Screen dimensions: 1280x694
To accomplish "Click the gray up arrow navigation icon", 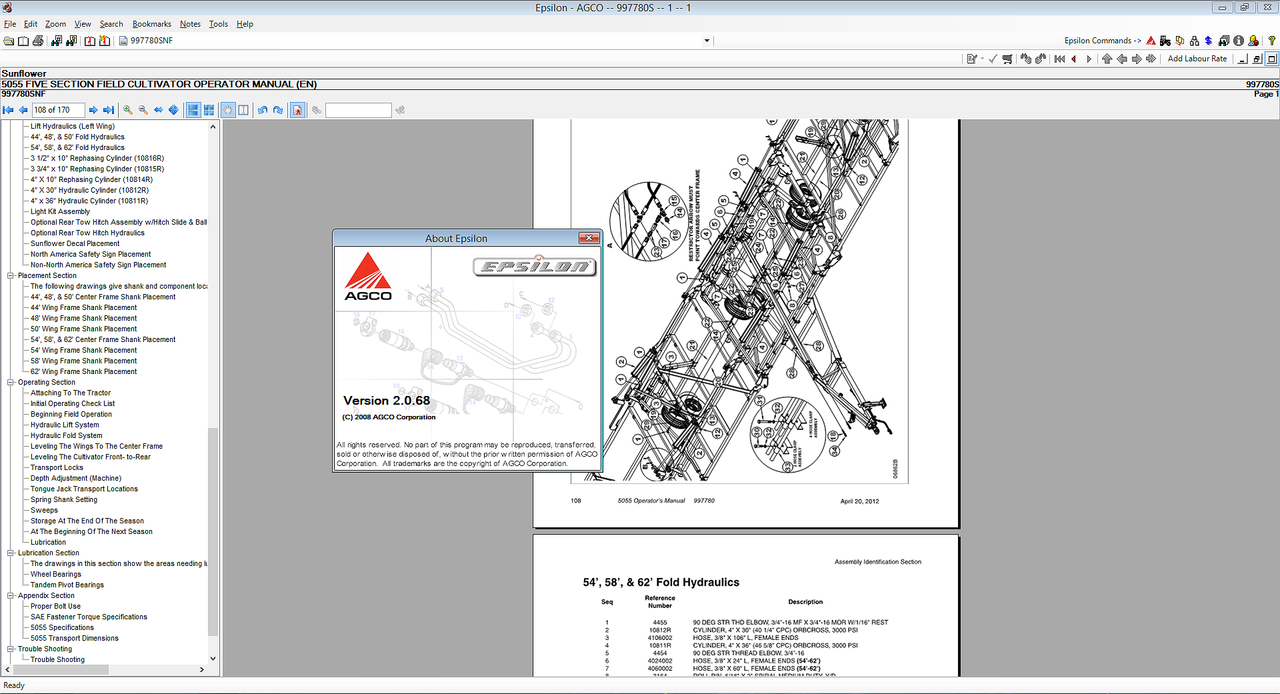I will pyautogui.click(x=1107, y=59).
